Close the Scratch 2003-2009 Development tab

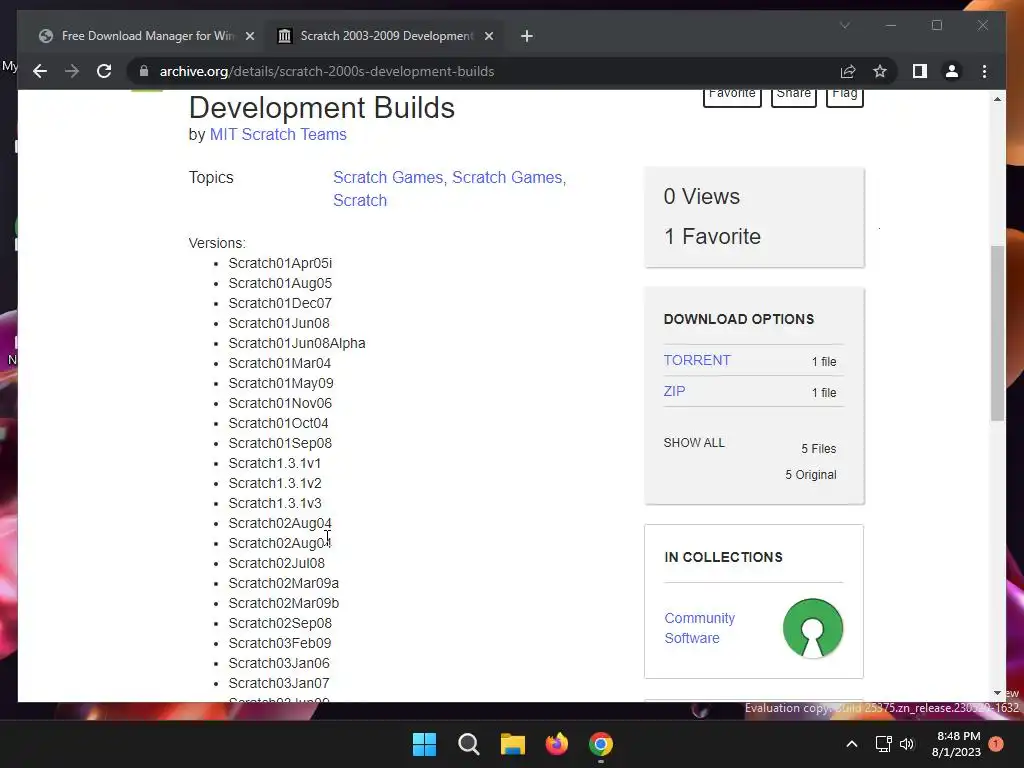coord(488,36)
